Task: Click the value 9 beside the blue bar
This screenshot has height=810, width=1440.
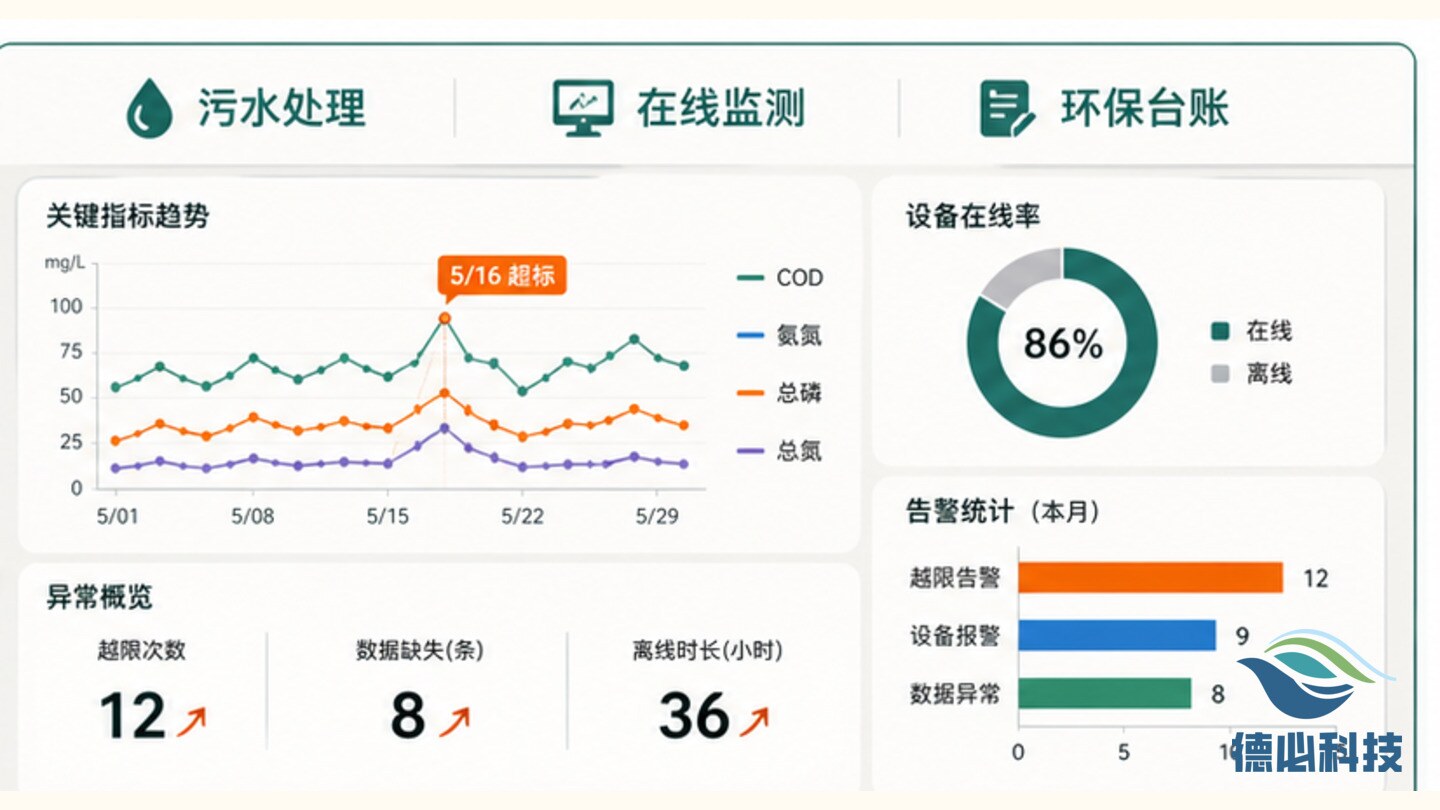Action: [1242, 636]
